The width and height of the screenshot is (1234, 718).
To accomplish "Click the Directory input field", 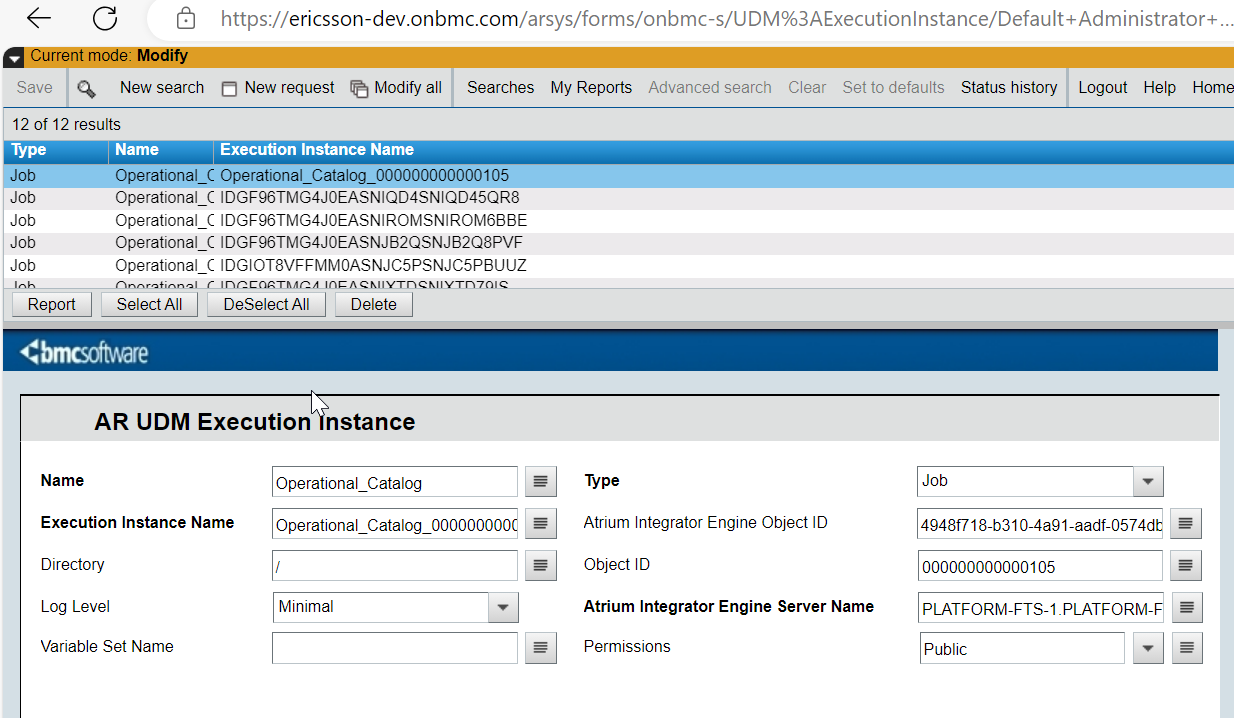I will click(x=395, y=565).
